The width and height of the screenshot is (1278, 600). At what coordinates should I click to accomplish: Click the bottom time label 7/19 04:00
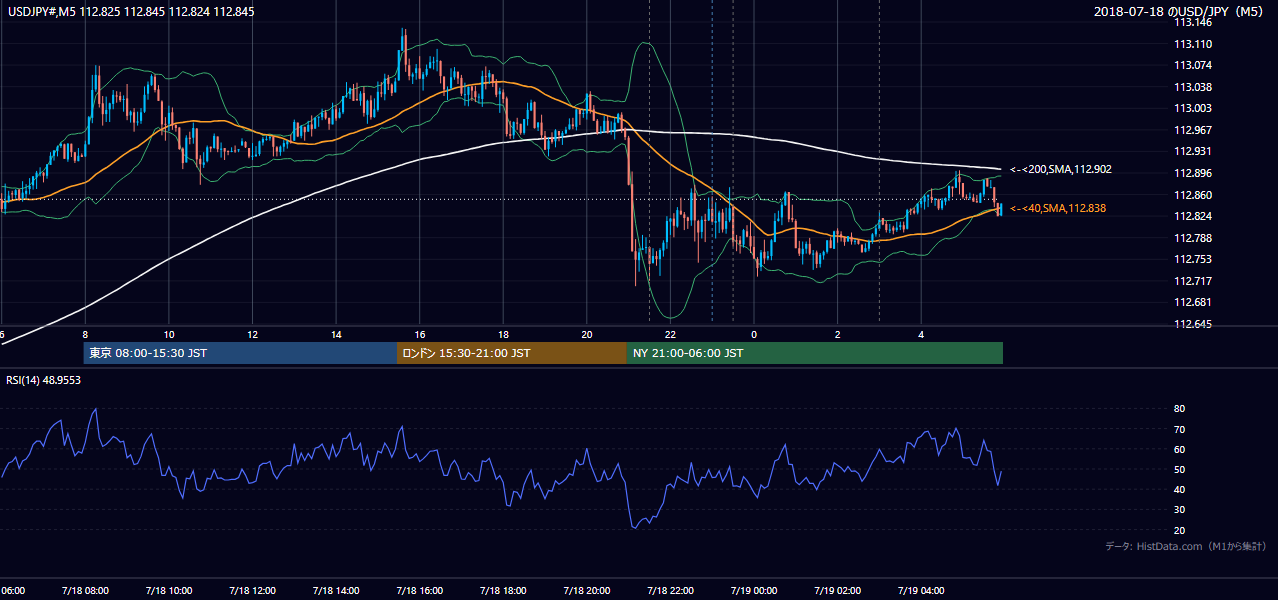pos(921,590)
